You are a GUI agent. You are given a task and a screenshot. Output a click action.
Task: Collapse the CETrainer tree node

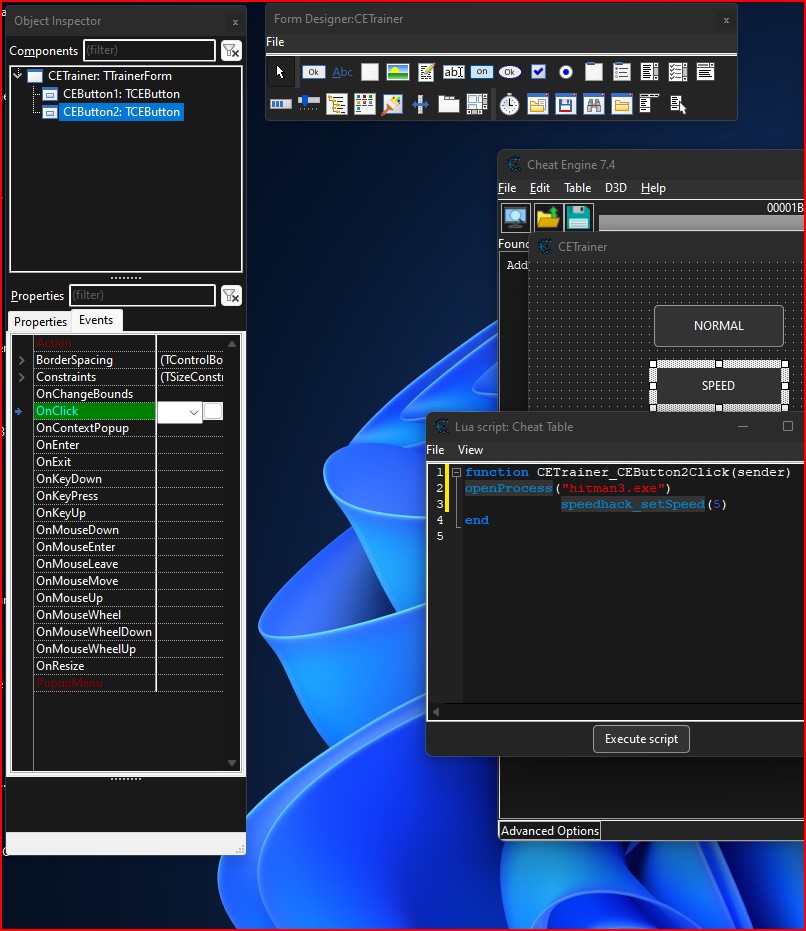(18, 75)
